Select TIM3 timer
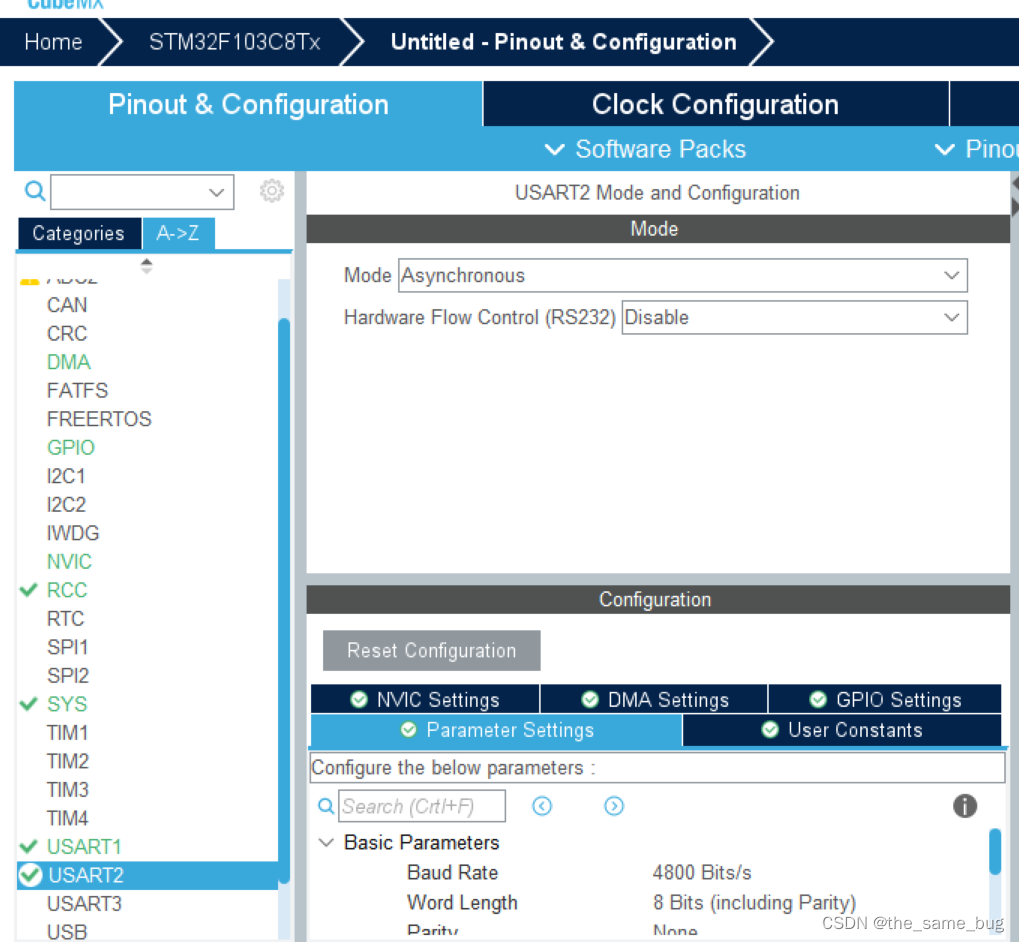 tap(68, 790)
